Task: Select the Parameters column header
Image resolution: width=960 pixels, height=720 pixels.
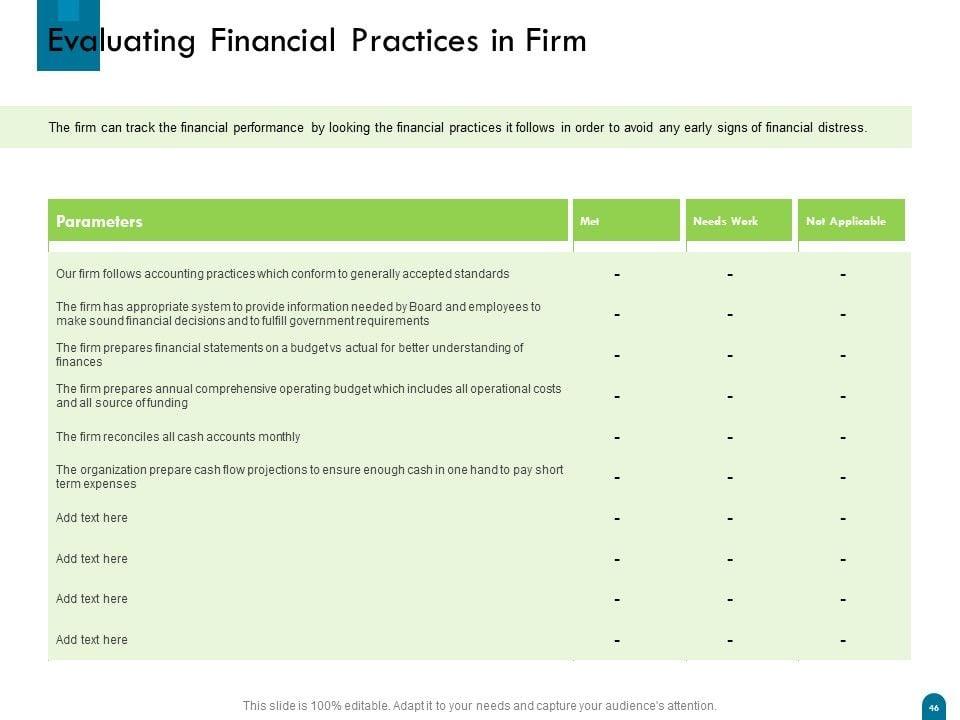Action: pyautogui.click(x=308, y=221)
